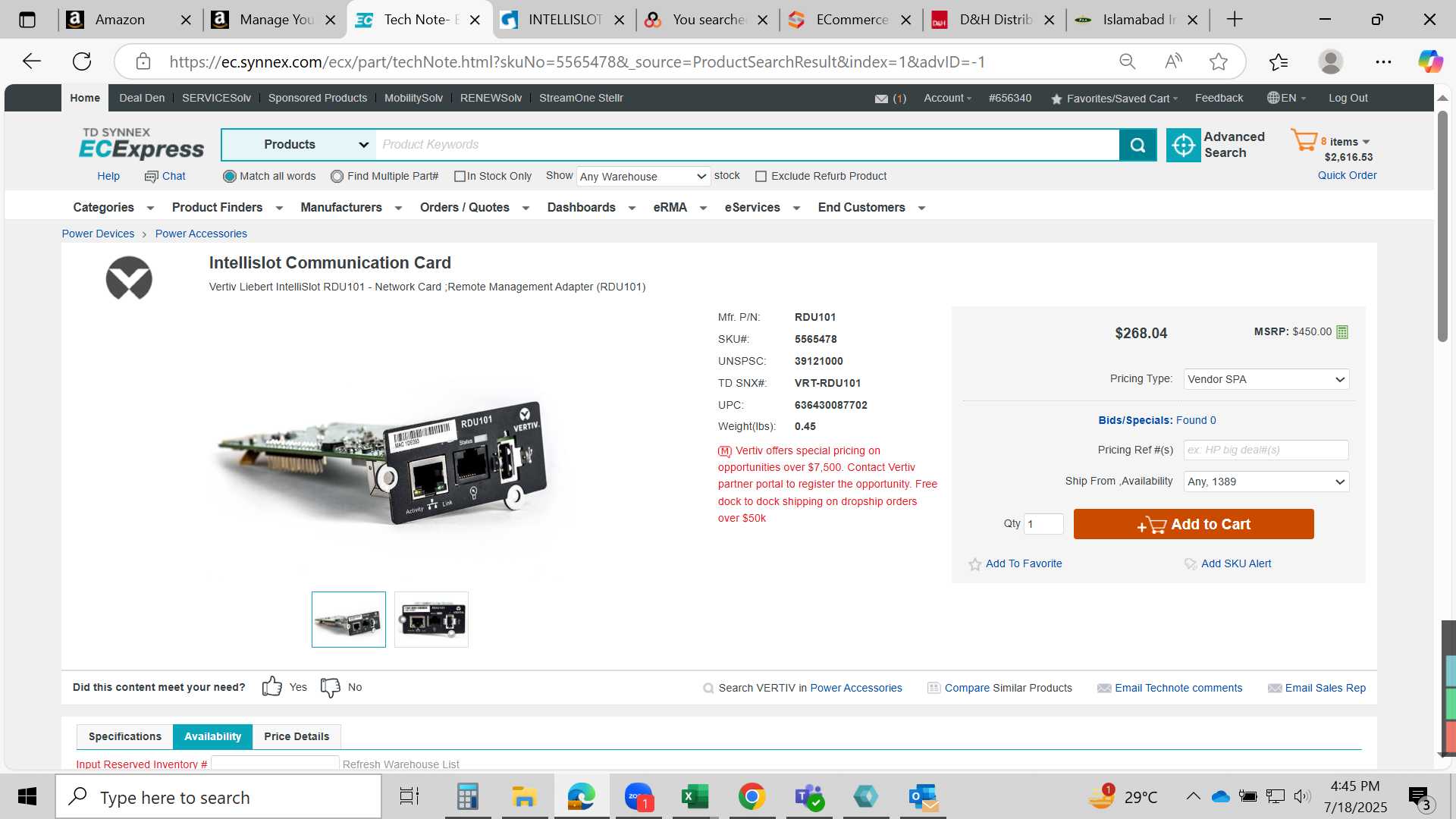Click the TD SYNNEX ECExpress logo
This screenshot has width=1456, height=819.
tap(141, 143)
